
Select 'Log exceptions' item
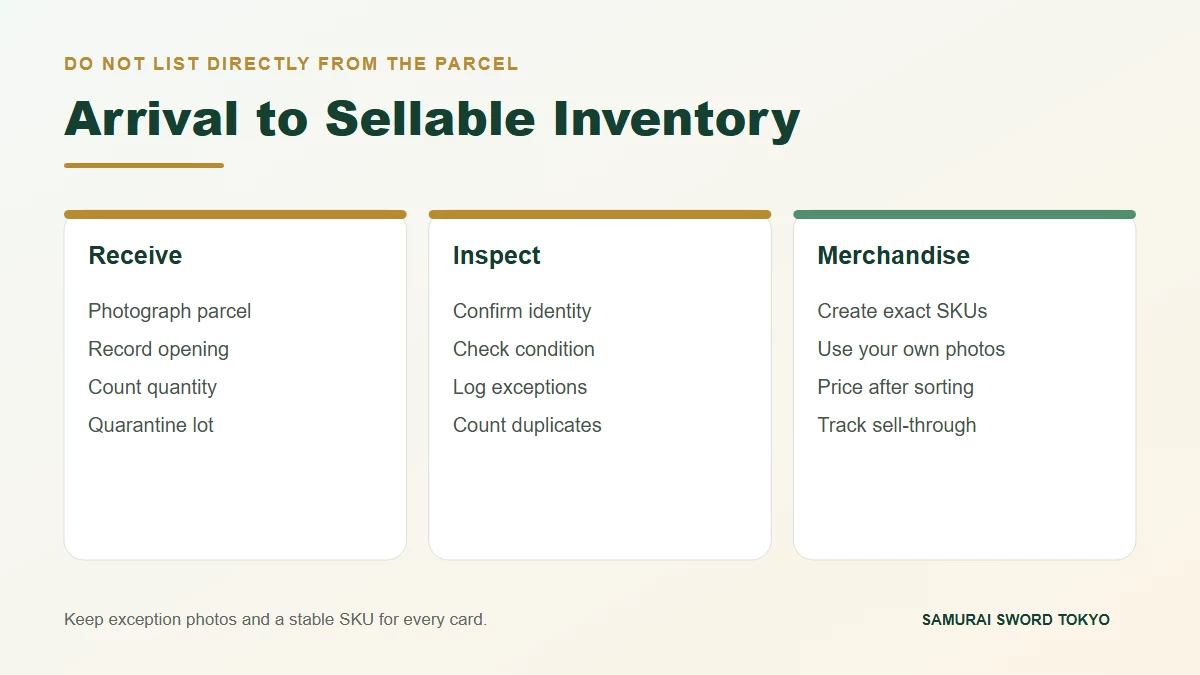520,387
